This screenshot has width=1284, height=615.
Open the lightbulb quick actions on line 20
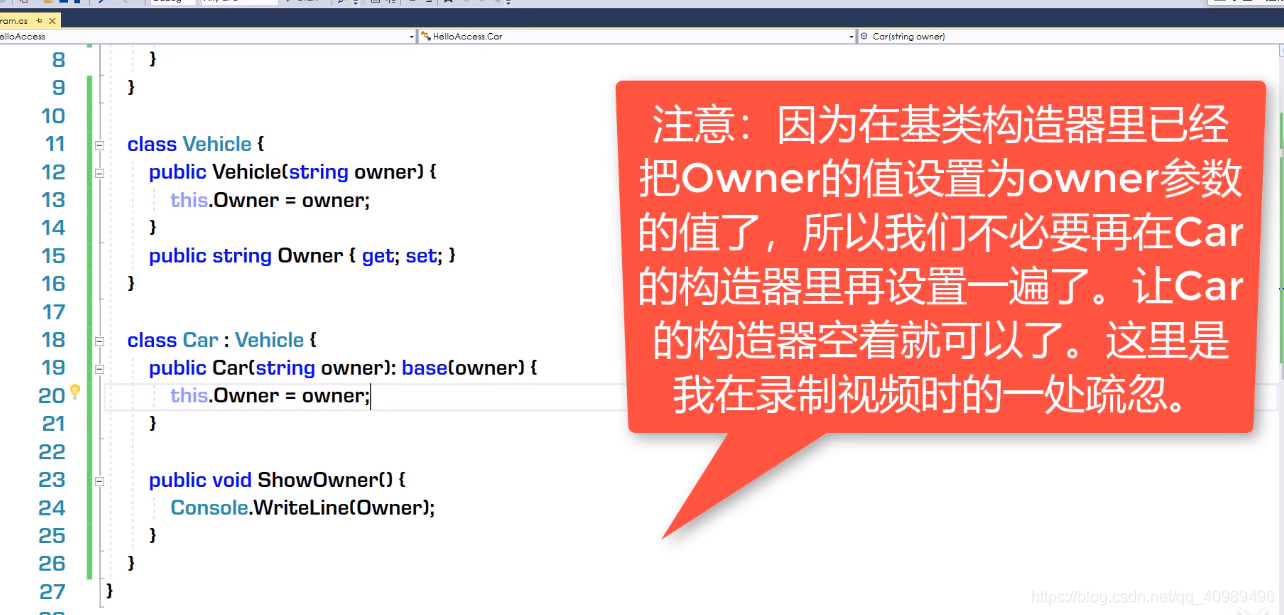(x=74, y=393)
